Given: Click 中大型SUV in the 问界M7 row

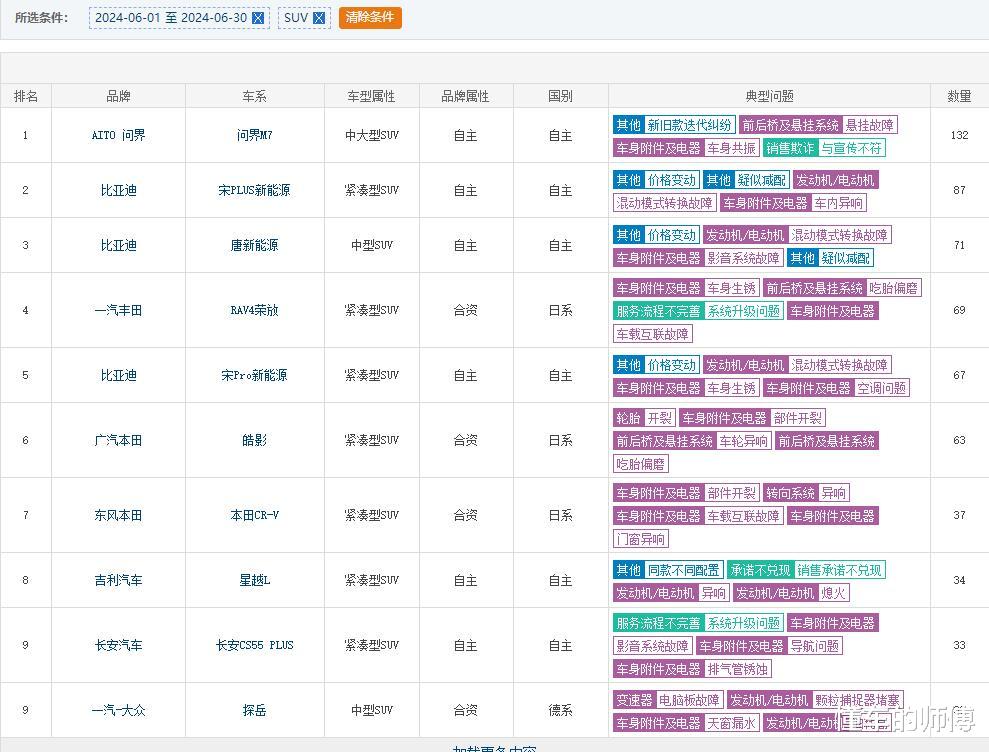Looking at the screenshot, I should coord(372,135).
